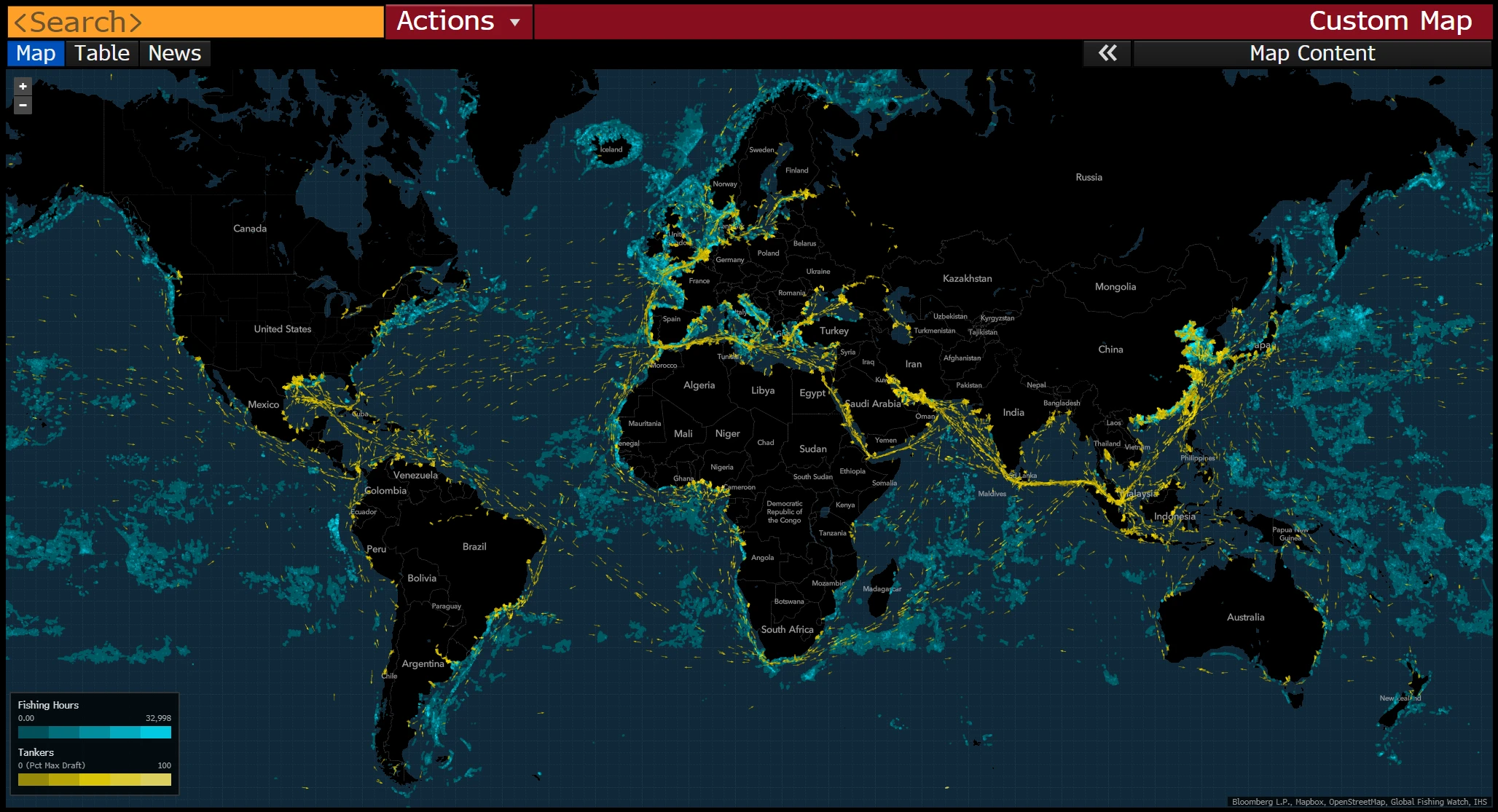The width and height of the screenshot is (1498, 812).
Task: Switch to the News tab
Action: click(174, 53)
